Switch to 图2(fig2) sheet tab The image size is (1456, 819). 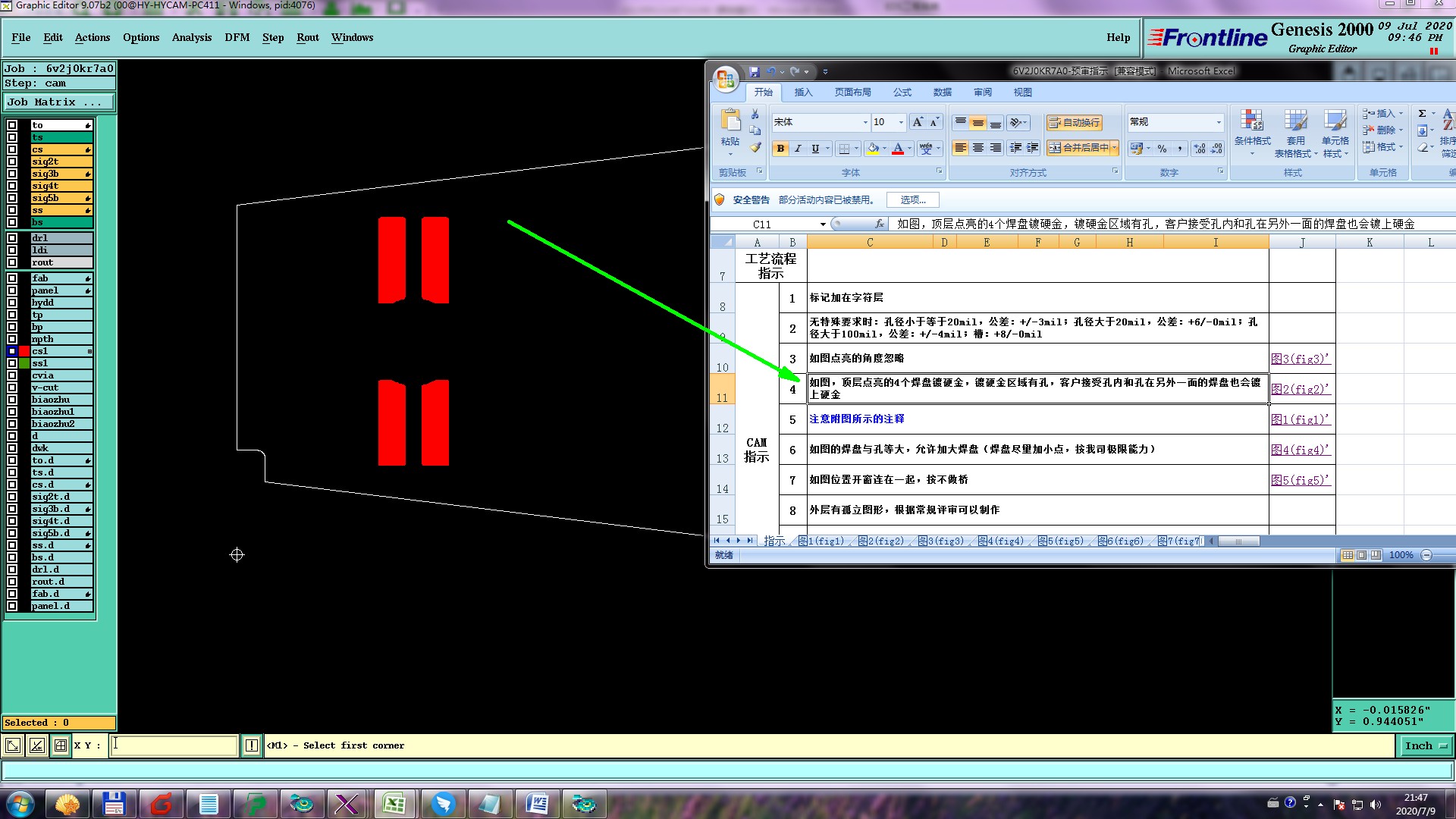click(x=880, y=541)
